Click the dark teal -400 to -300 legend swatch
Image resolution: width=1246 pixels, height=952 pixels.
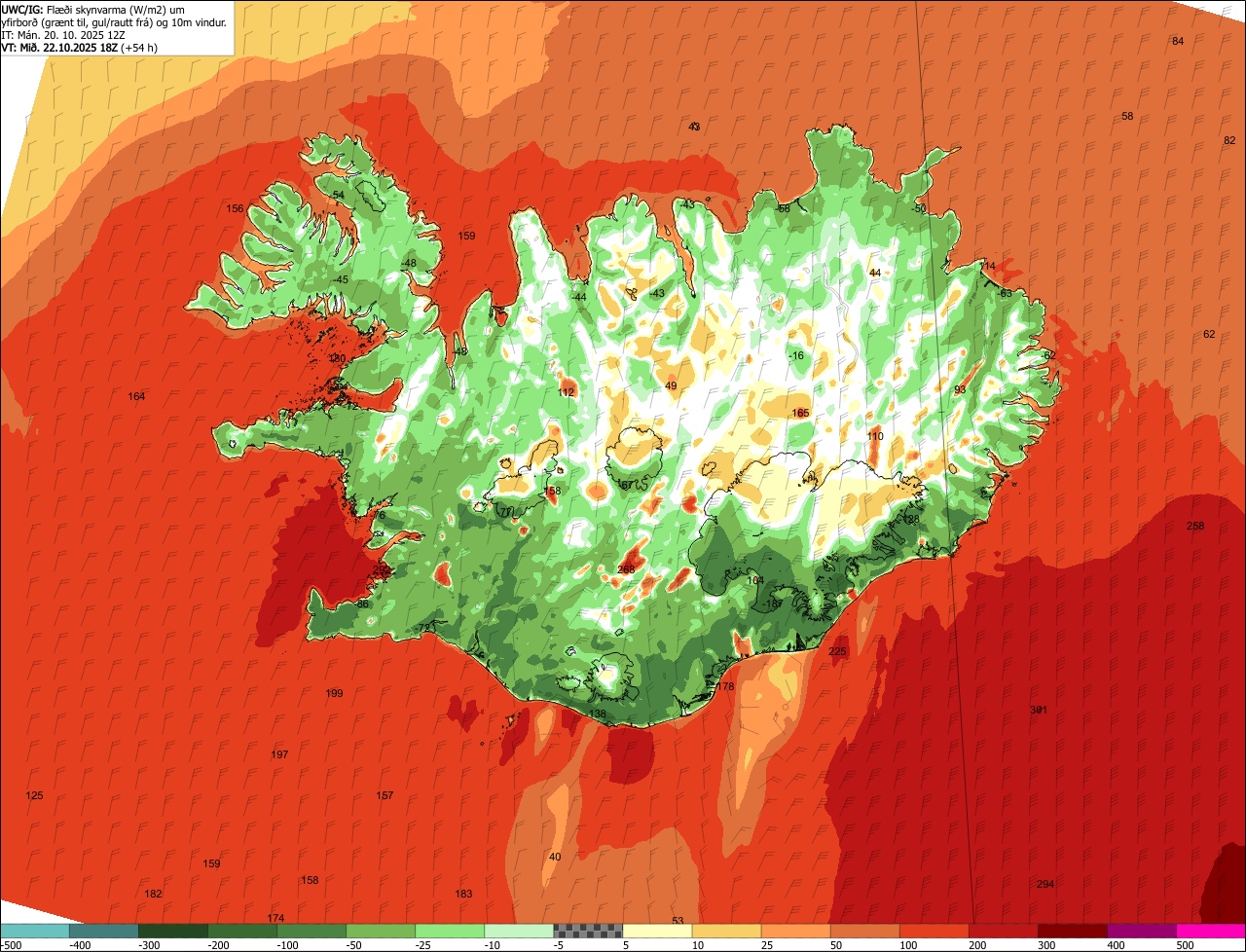click(x=104, y=931)
